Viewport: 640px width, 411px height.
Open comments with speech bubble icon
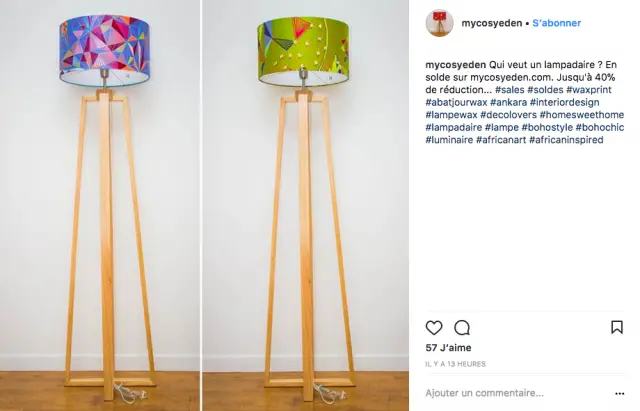point(462,328)
